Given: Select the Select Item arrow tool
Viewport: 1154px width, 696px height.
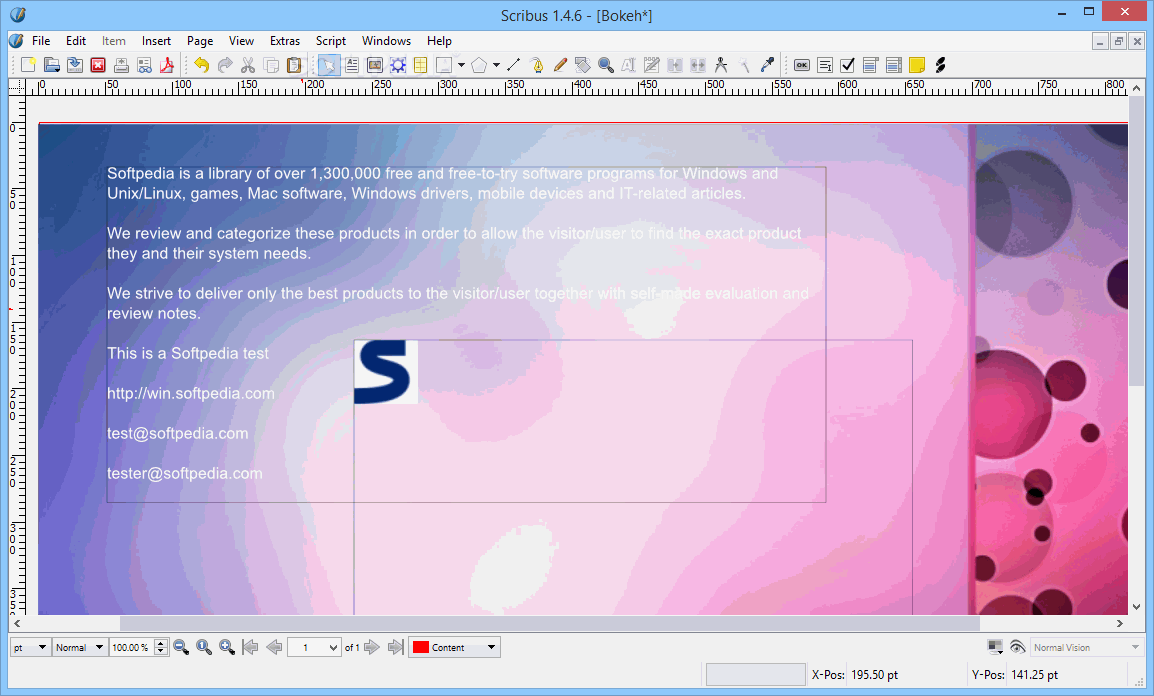Looking at the screenshot, I should [x=328, y=65].
